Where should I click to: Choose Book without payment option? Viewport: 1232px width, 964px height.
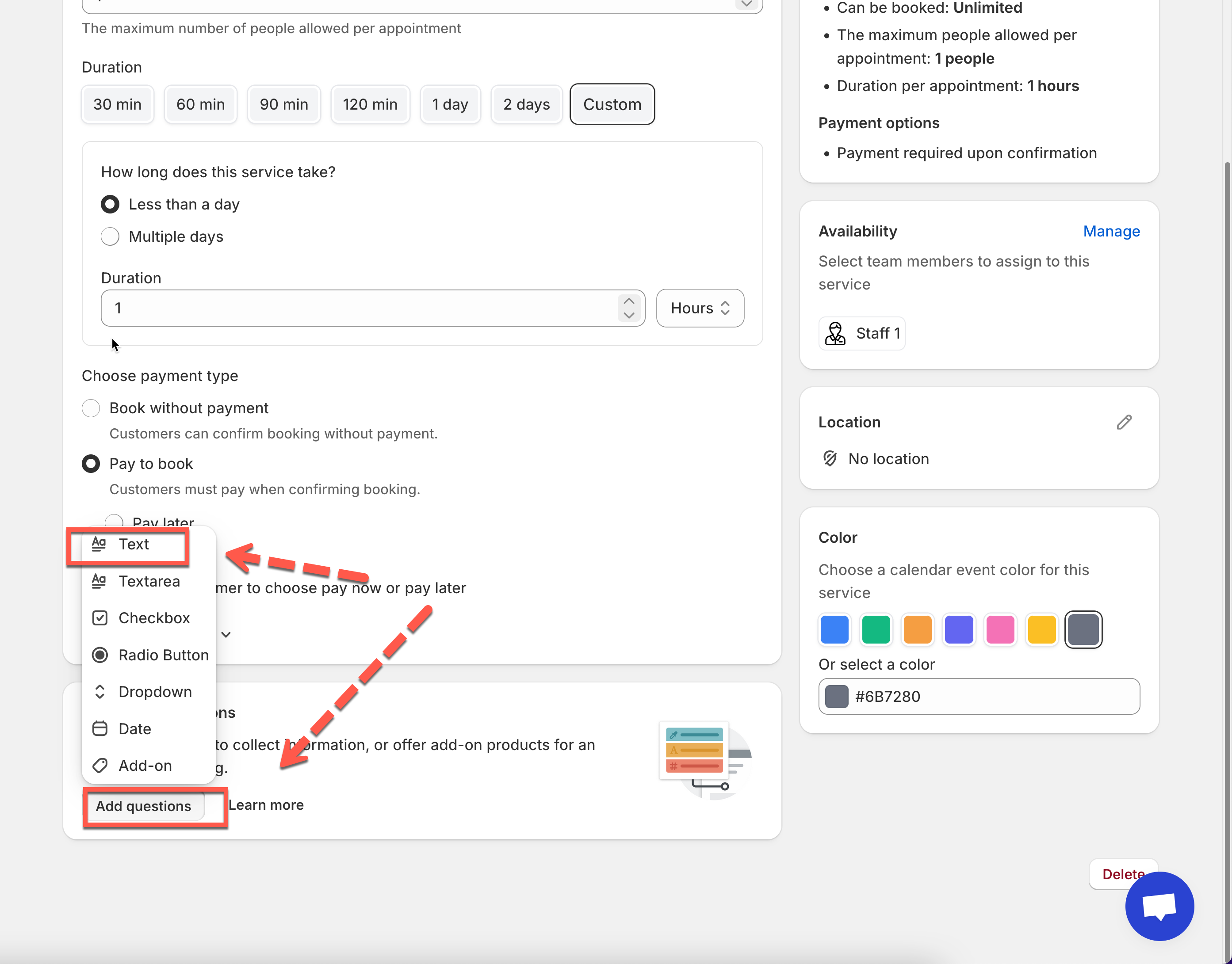(x=91, y=408)
